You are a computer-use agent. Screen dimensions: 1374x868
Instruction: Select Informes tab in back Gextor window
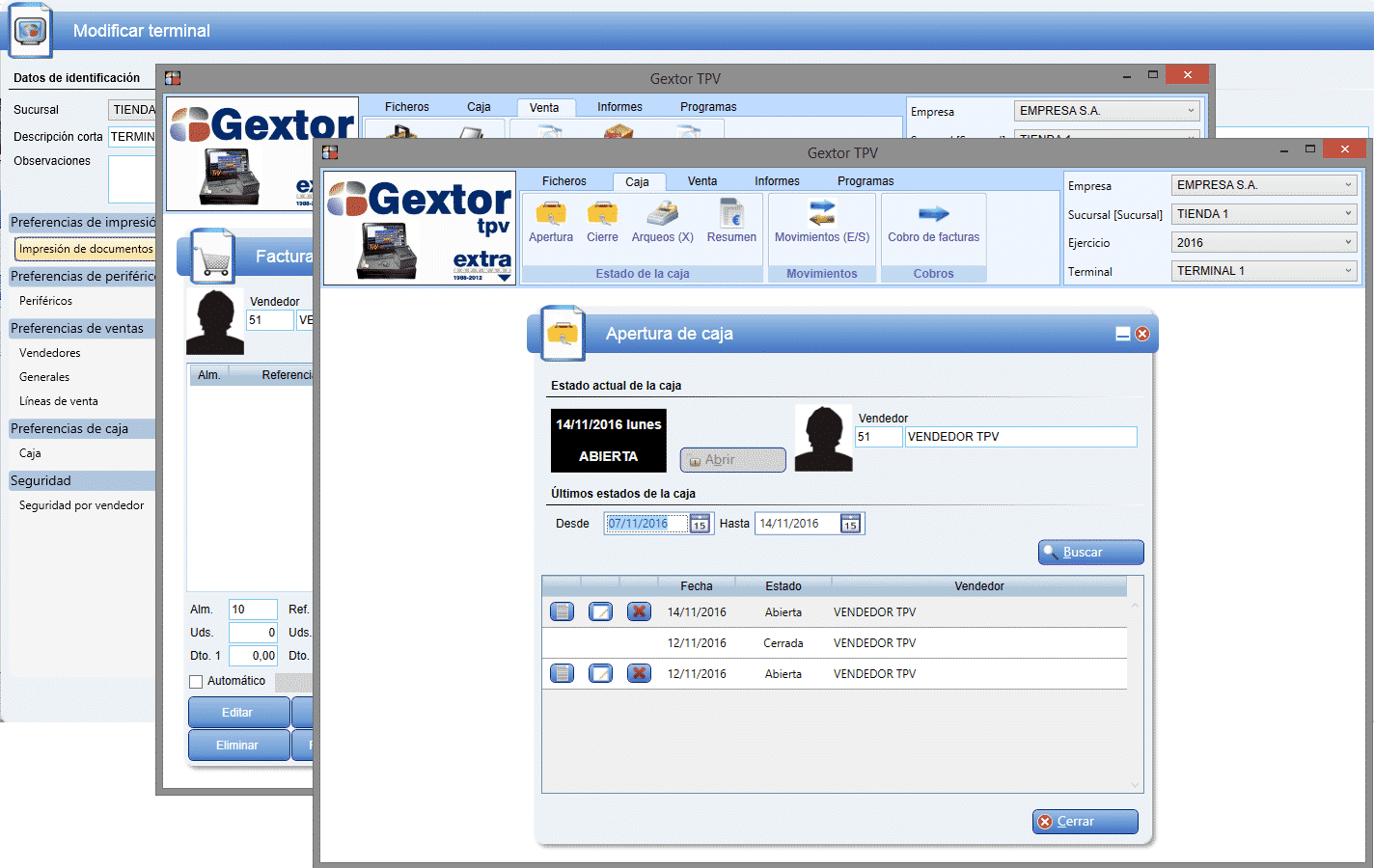619,107
